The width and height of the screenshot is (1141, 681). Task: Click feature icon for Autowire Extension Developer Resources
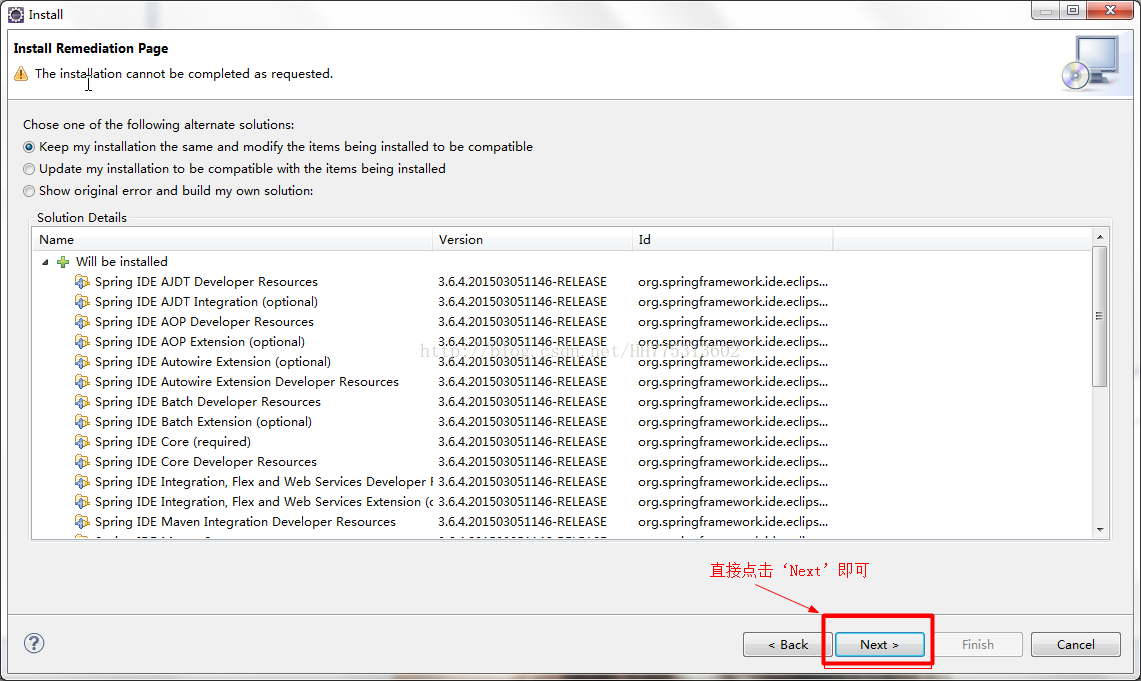(82, 382)
